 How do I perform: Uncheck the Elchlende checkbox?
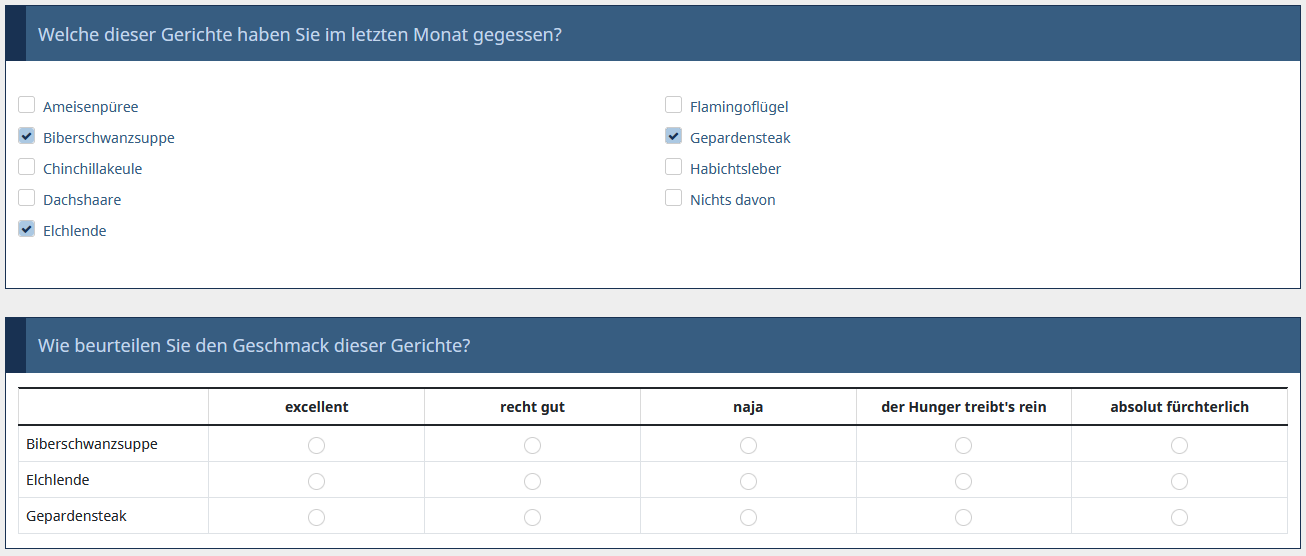pos(27,229)
